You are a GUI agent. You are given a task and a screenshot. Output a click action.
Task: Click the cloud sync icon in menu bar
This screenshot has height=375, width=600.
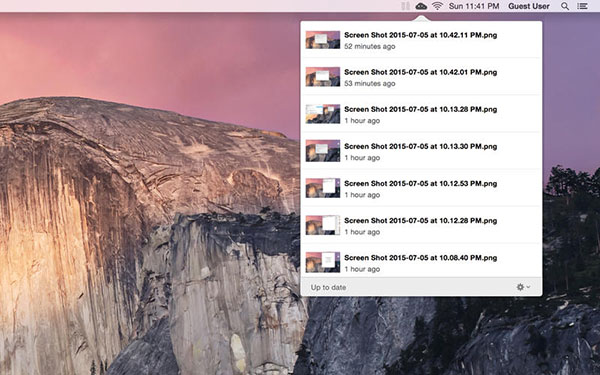click(x=421, y=6)
